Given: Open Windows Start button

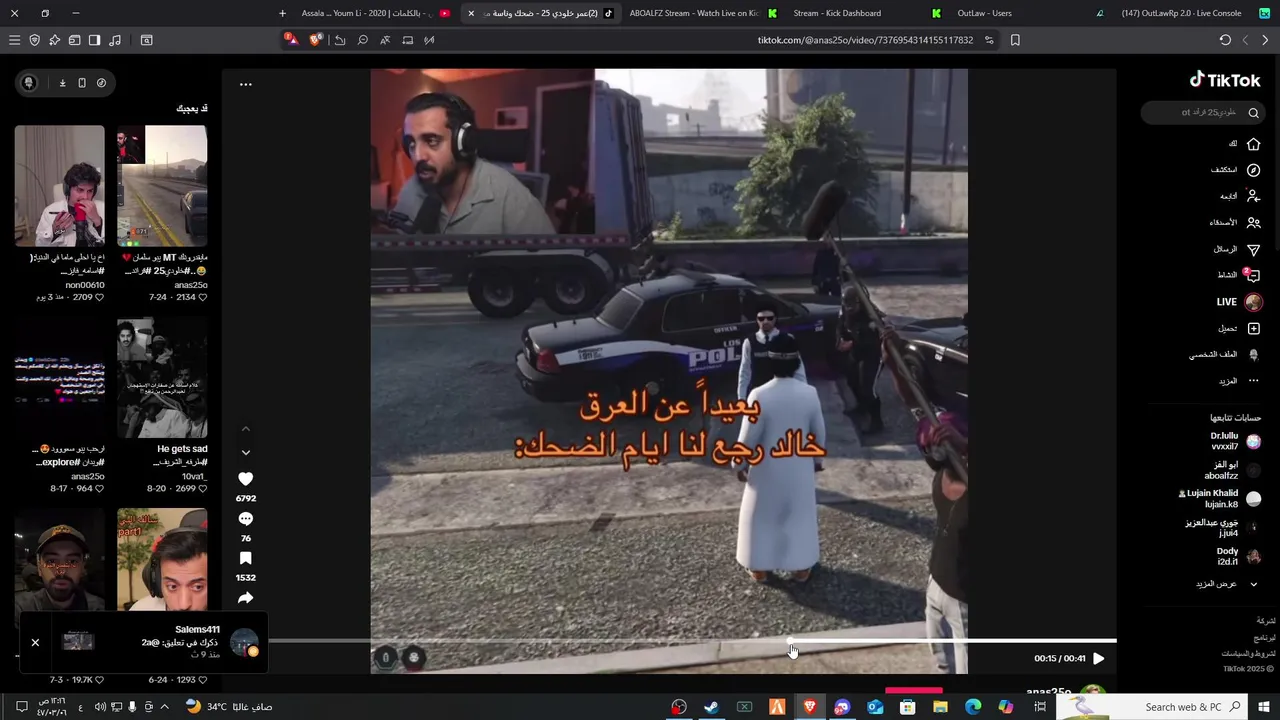Looking at the screenshot, I should coord(1265,707).
